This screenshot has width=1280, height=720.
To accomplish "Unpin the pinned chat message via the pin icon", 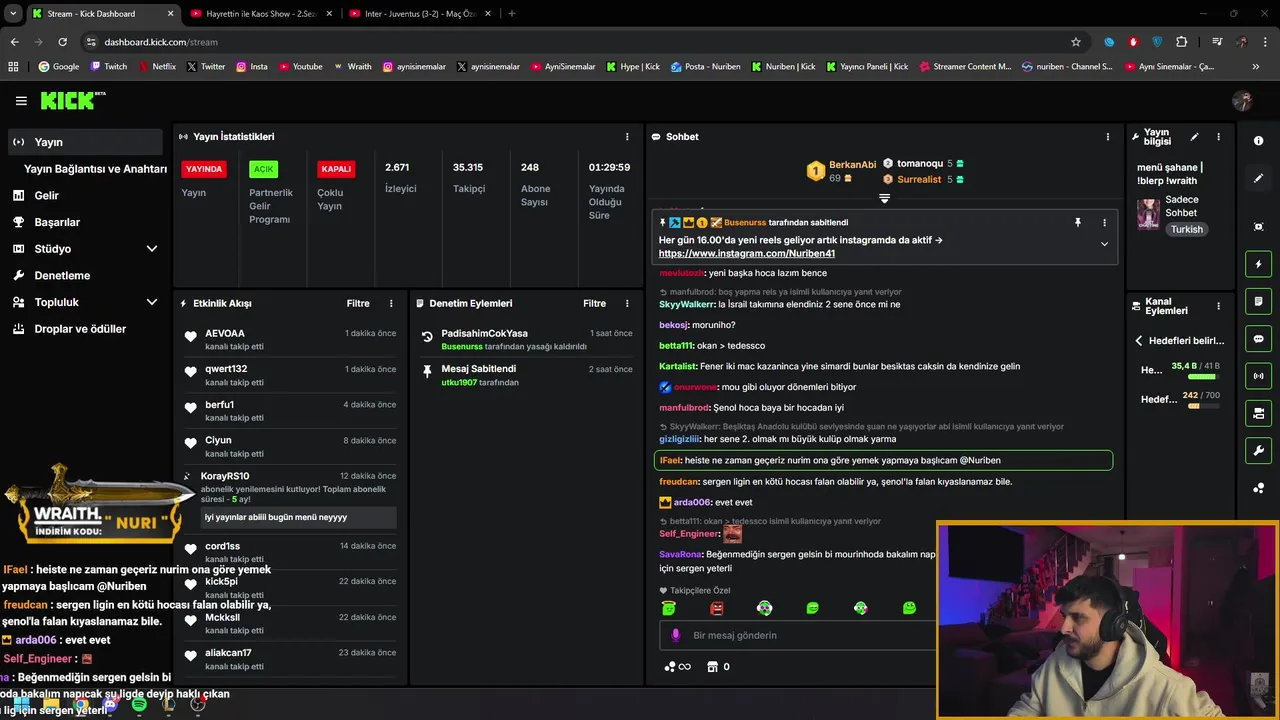I will tap(1077, 223).
